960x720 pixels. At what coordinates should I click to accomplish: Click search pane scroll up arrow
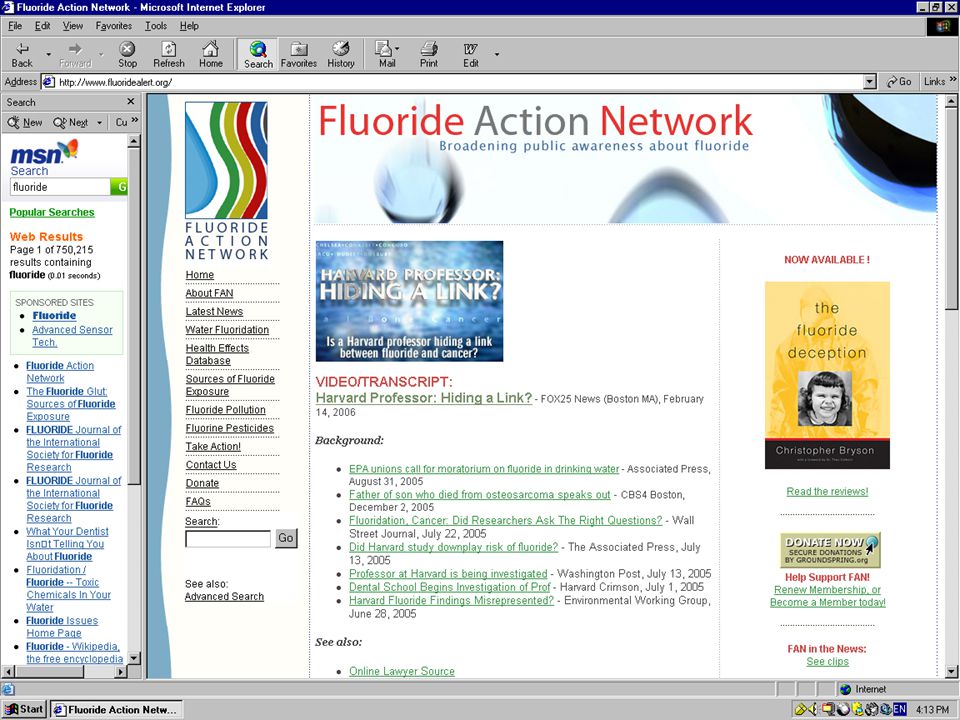[134, 141]
